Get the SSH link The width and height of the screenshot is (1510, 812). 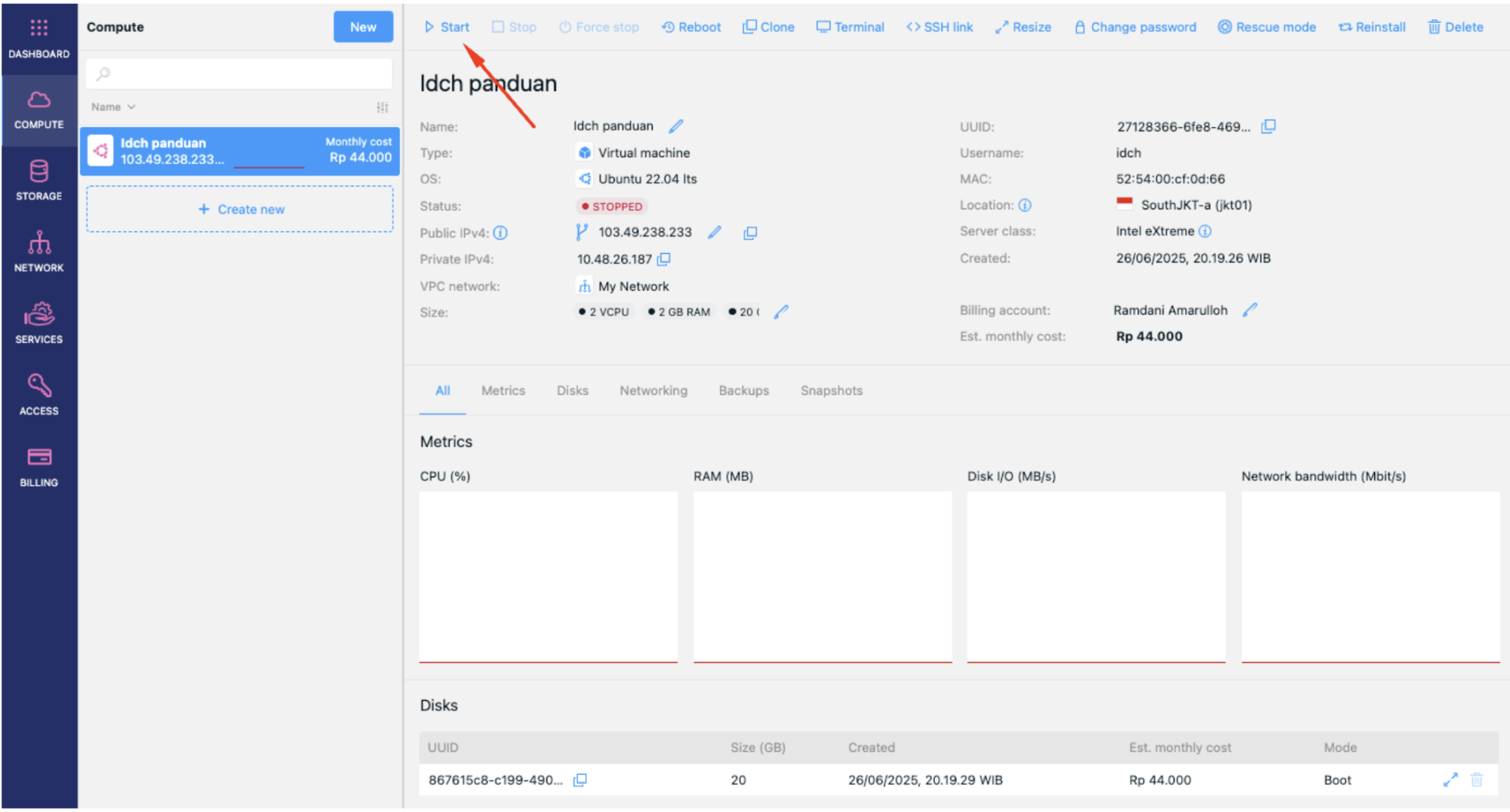pos(940,27)
